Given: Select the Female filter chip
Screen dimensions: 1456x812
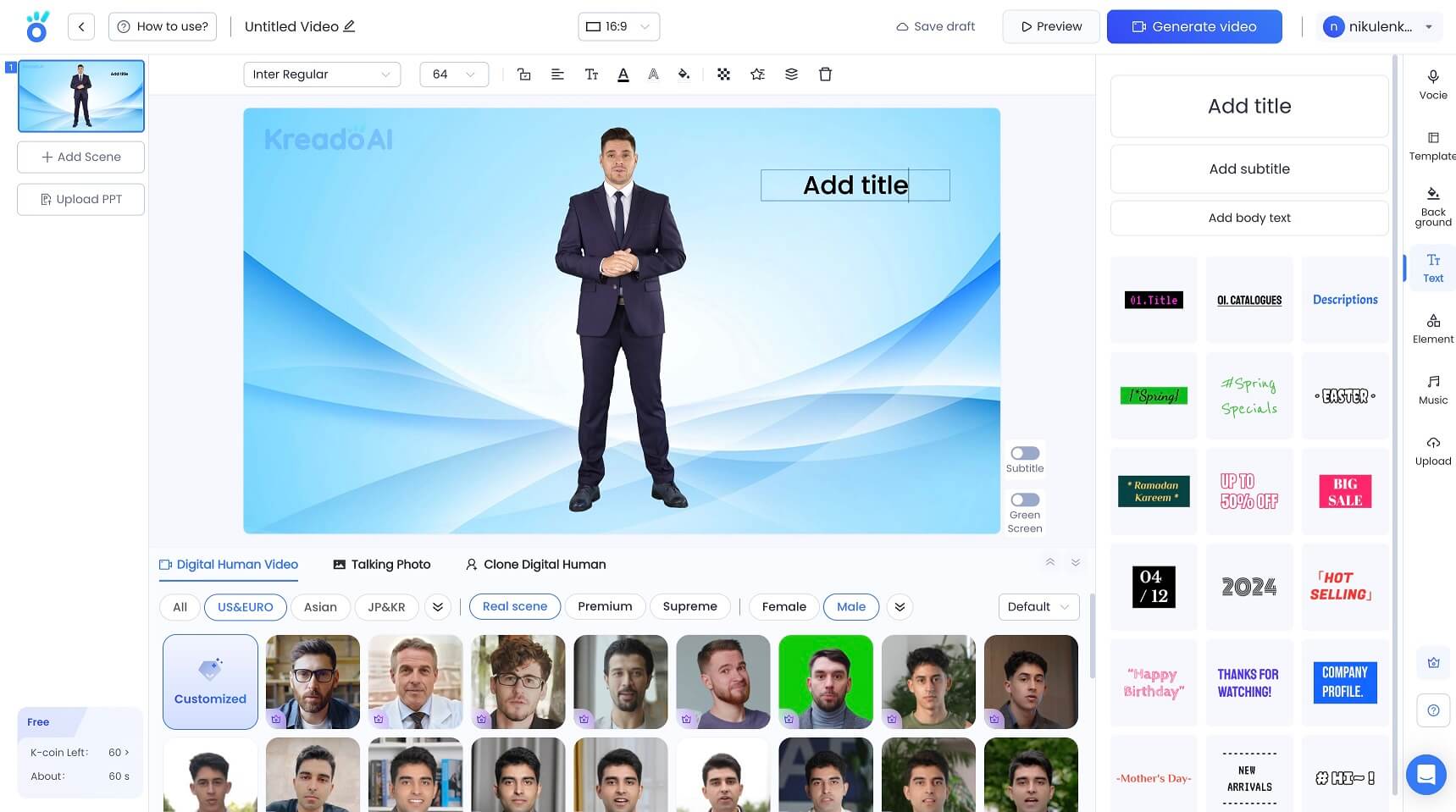Looking at the screenshot, I should (783, 607).
